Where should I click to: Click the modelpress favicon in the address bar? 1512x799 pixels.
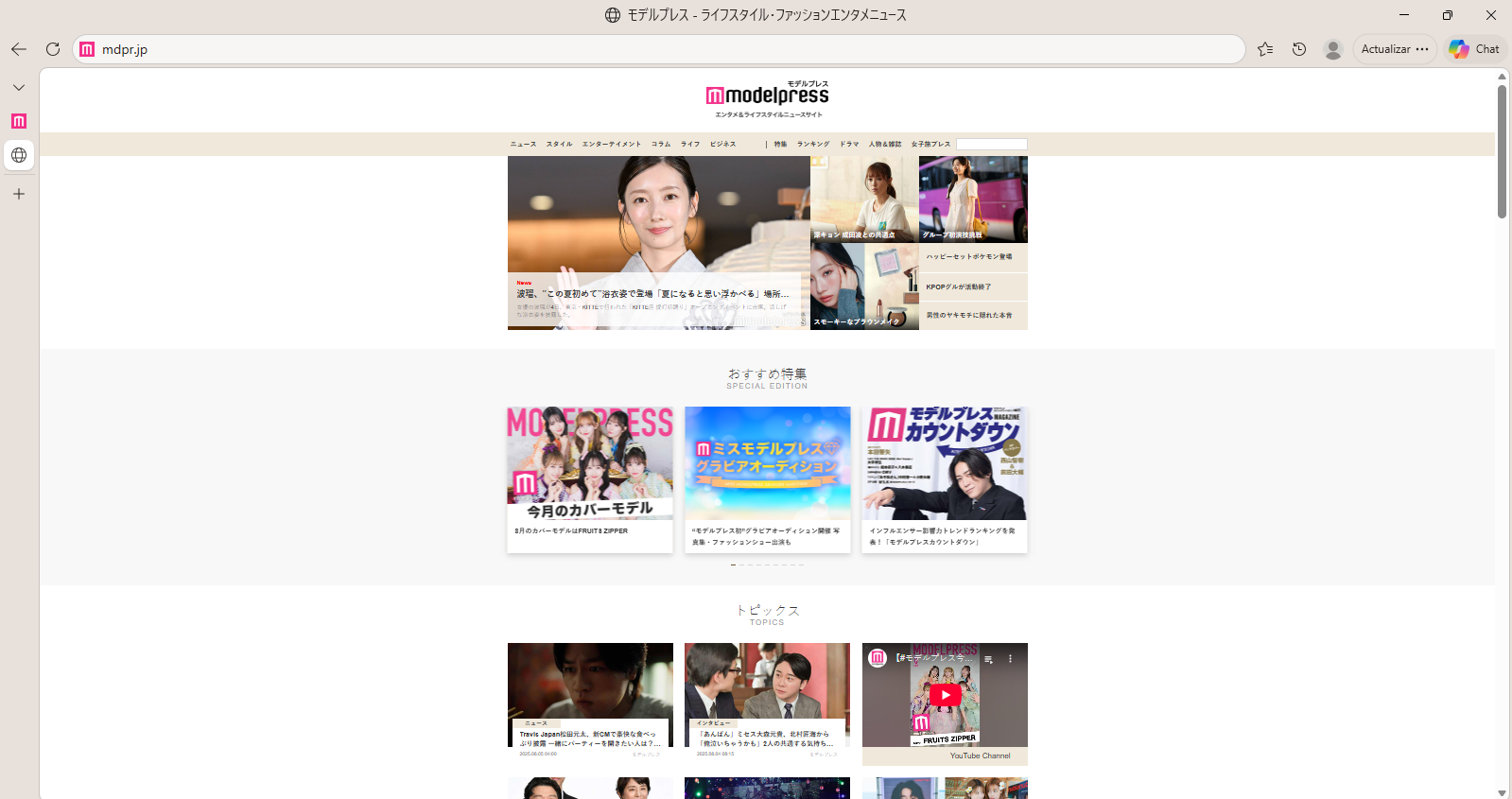(87, 49)
